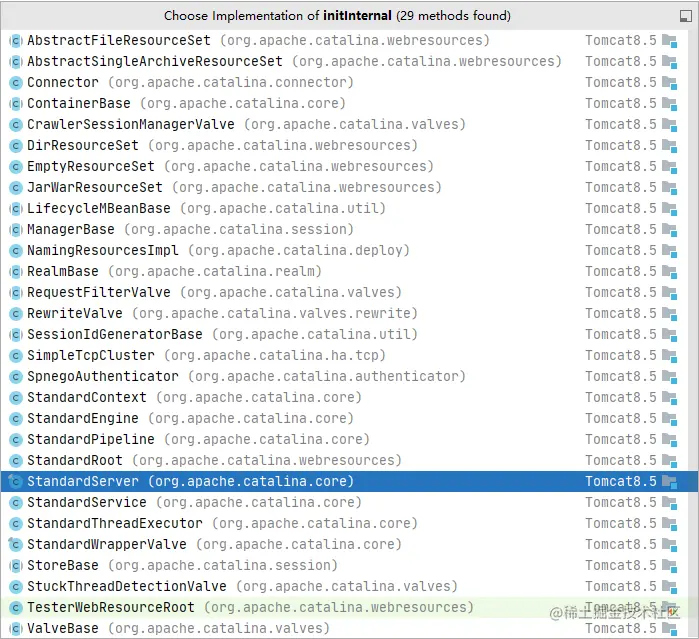Click the class icon beside StandardWrapperValve
The width and height of the screenshot is (699, 639).
point(16,545)
